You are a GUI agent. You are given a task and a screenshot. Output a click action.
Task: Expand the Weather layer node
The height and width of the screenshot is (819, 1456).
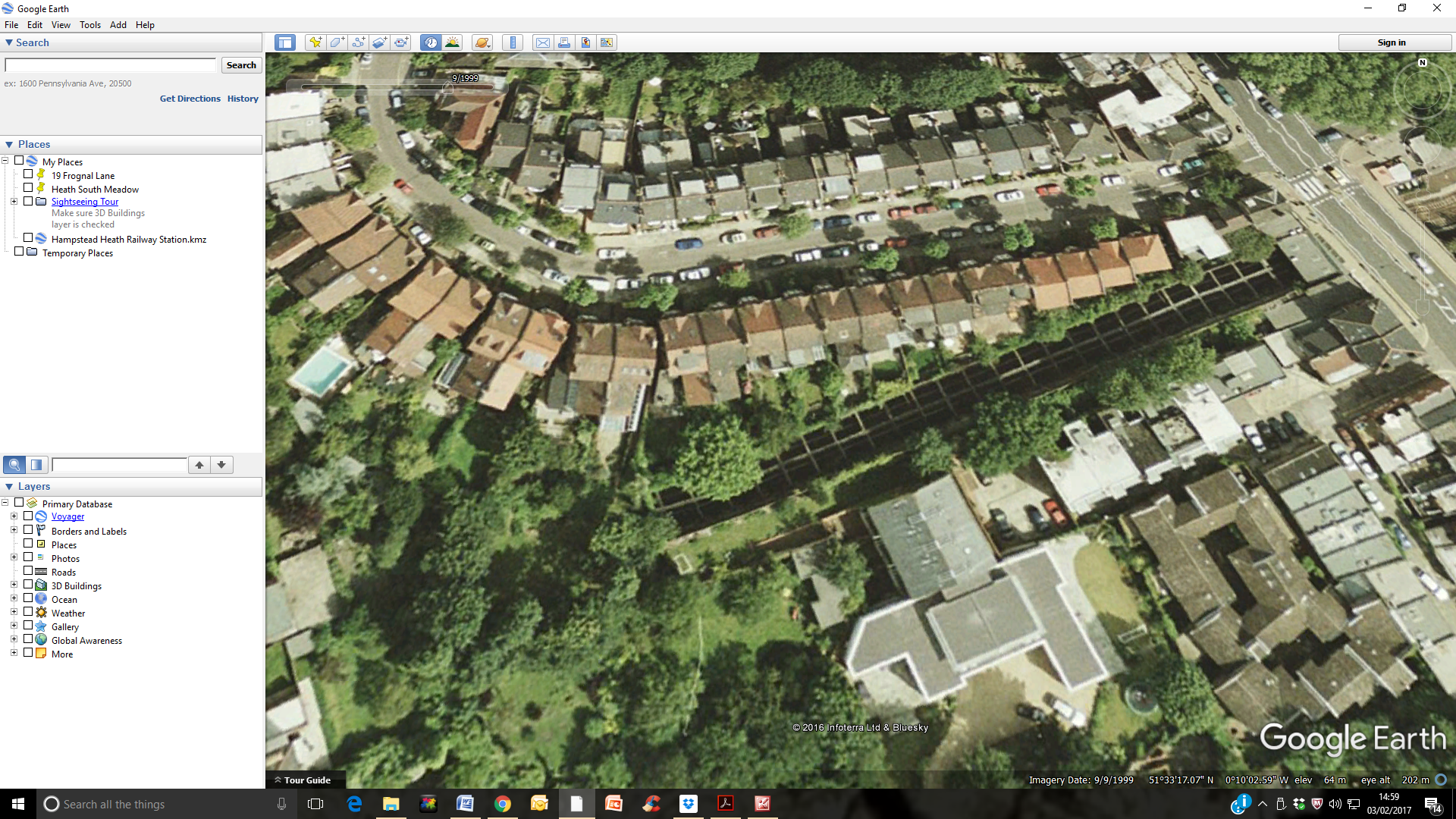pos(14,612)
